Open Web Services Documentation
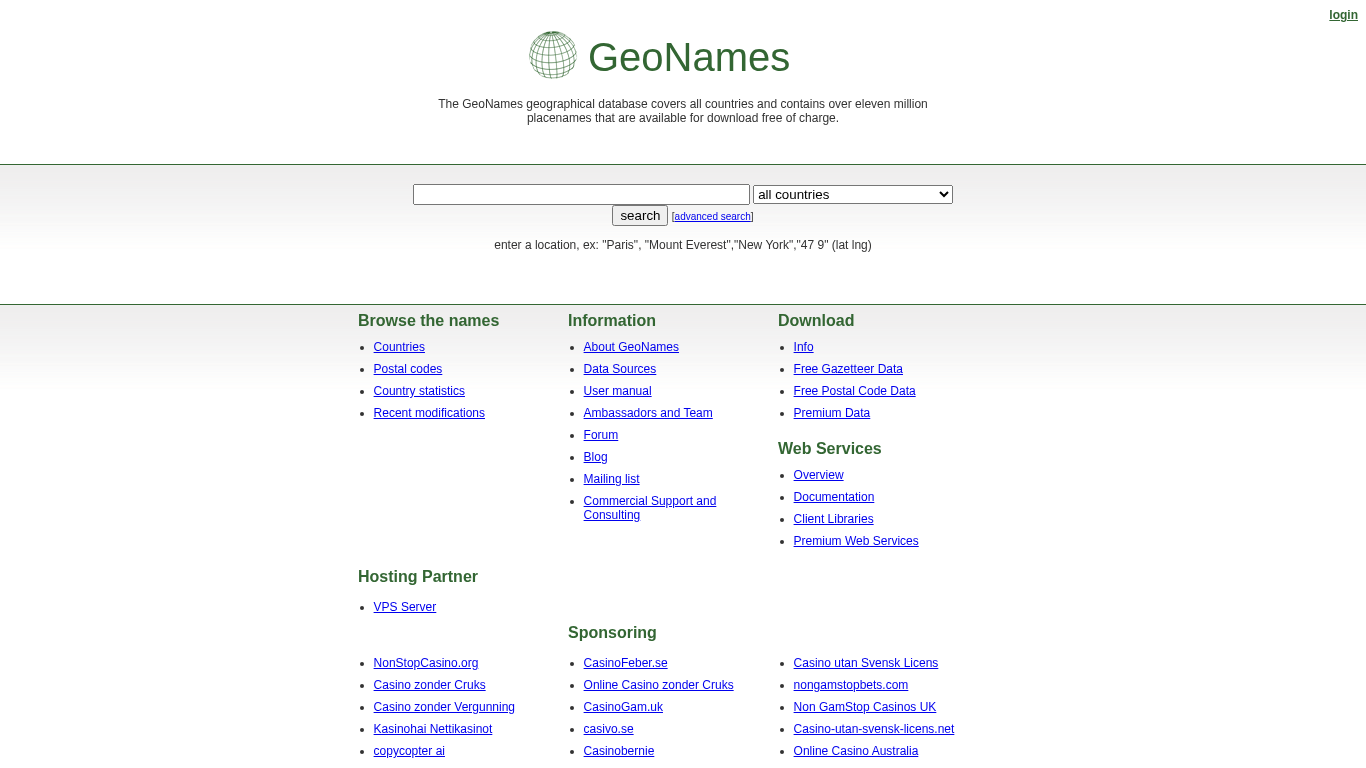The height and width of the screenshot is (768, 1366). (834, 497)
